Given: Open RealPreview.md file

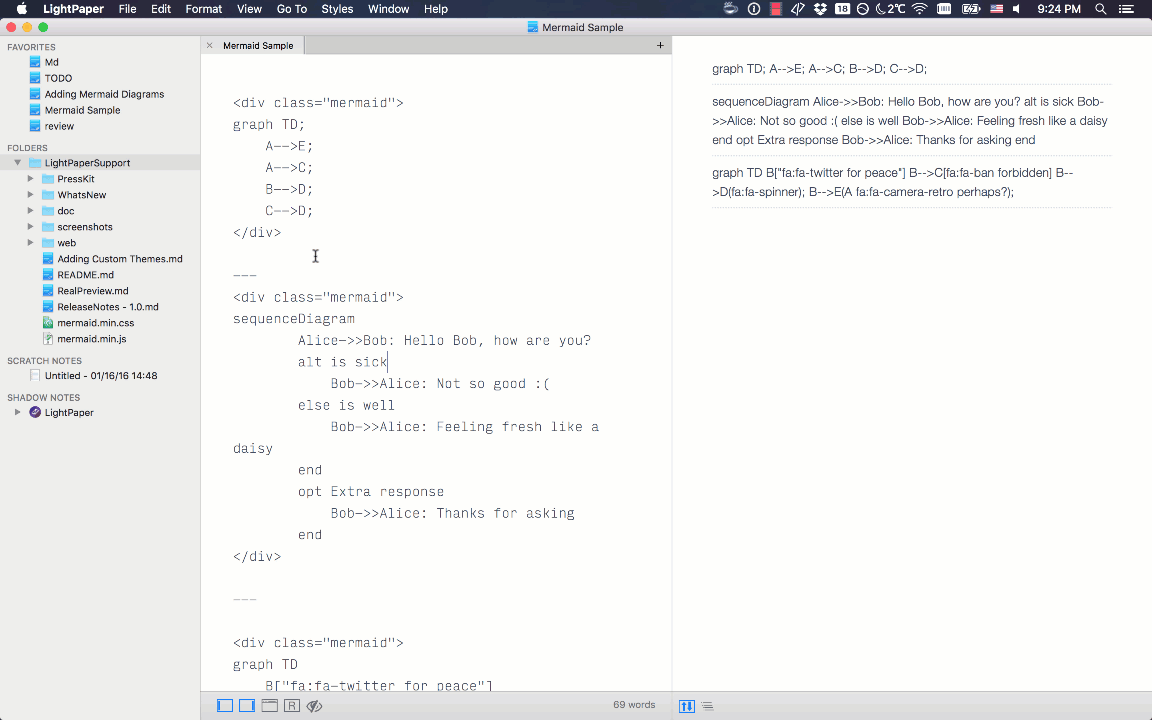Looking at the screenshot, I should pos(93,291).
